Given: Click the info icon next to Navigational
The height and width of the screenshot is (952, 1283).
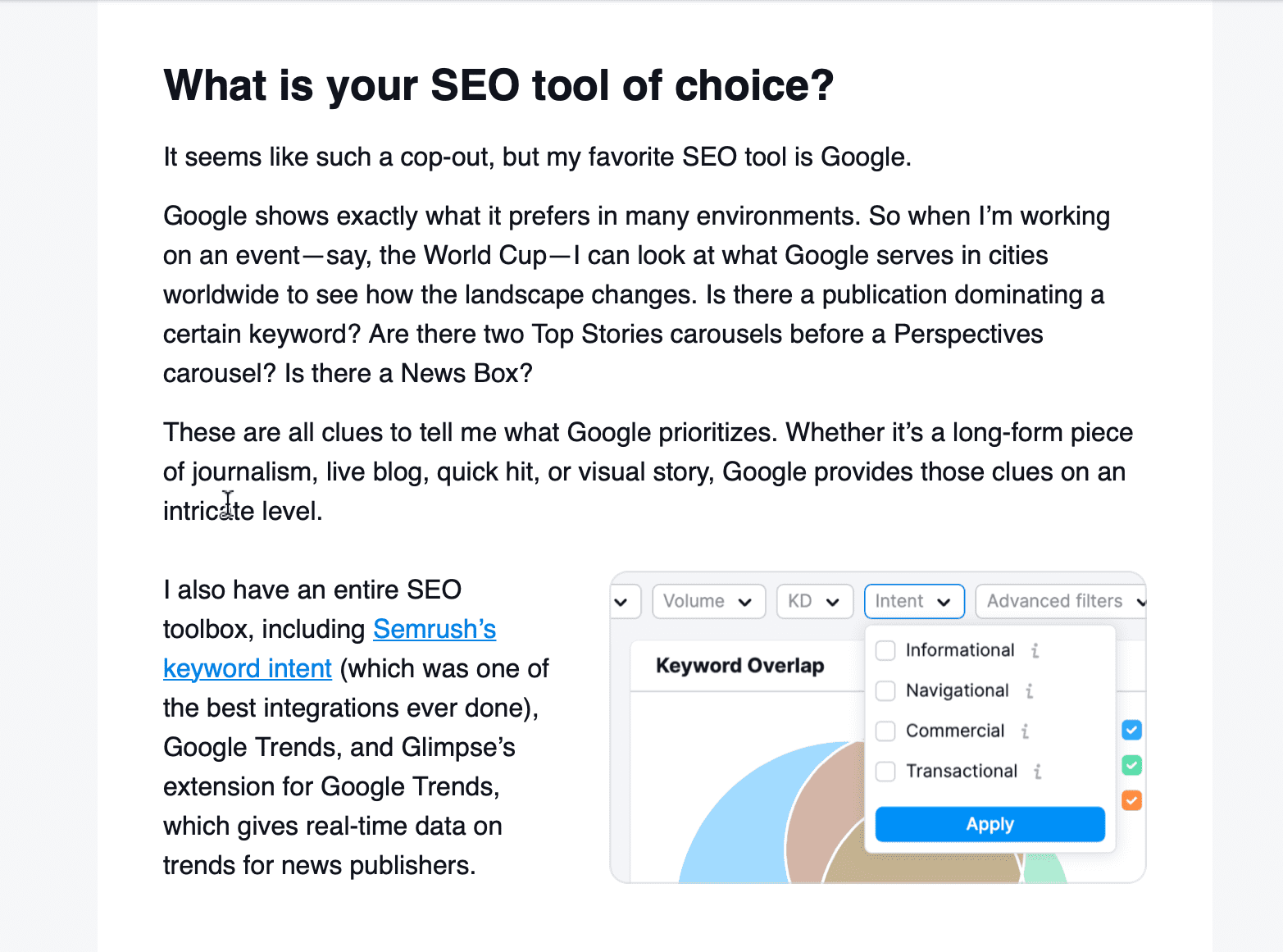Looking at the screenshot, I should (x=1029, y=690).
